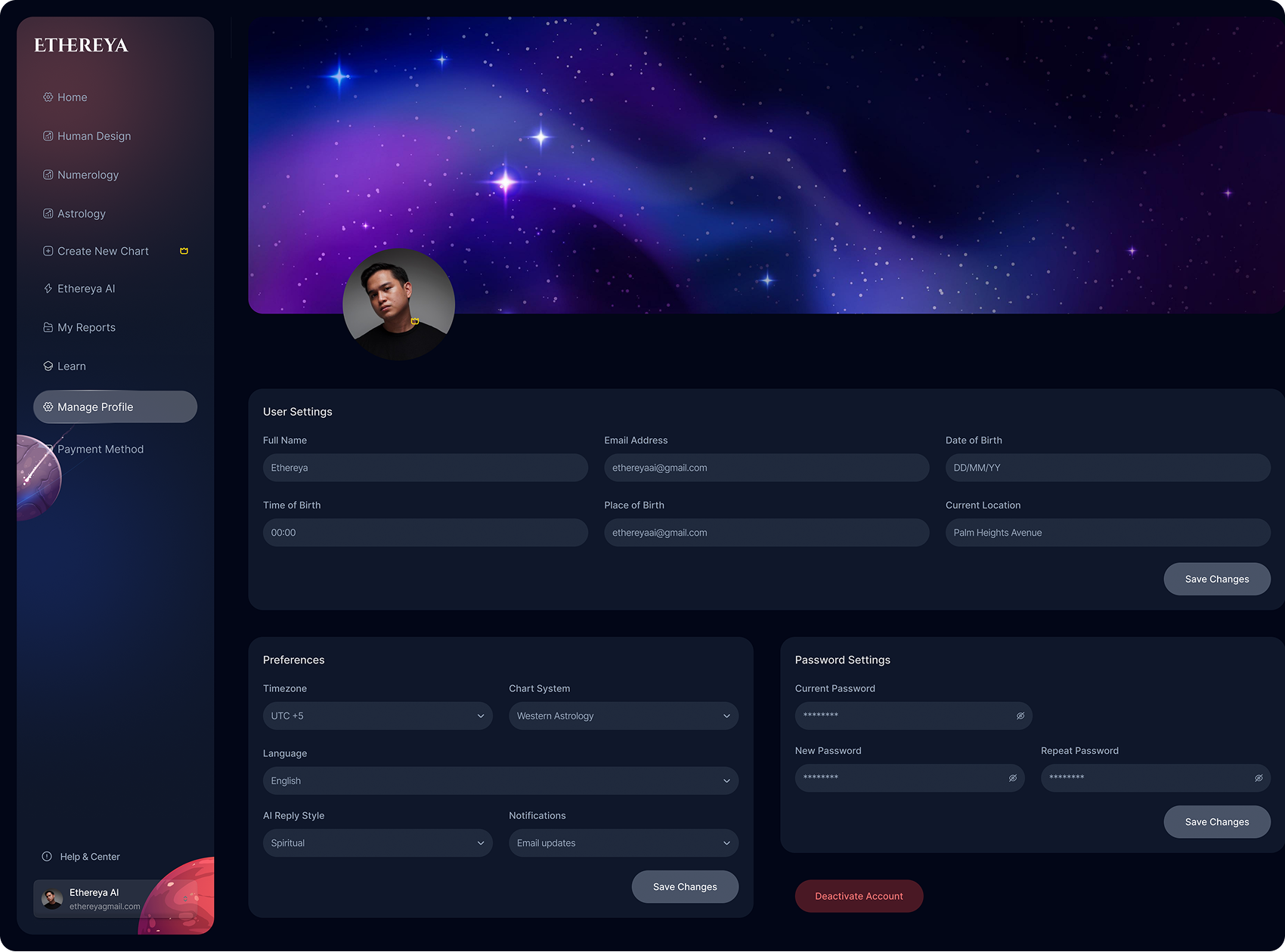Click the Full Name input field

pos(426,468)
